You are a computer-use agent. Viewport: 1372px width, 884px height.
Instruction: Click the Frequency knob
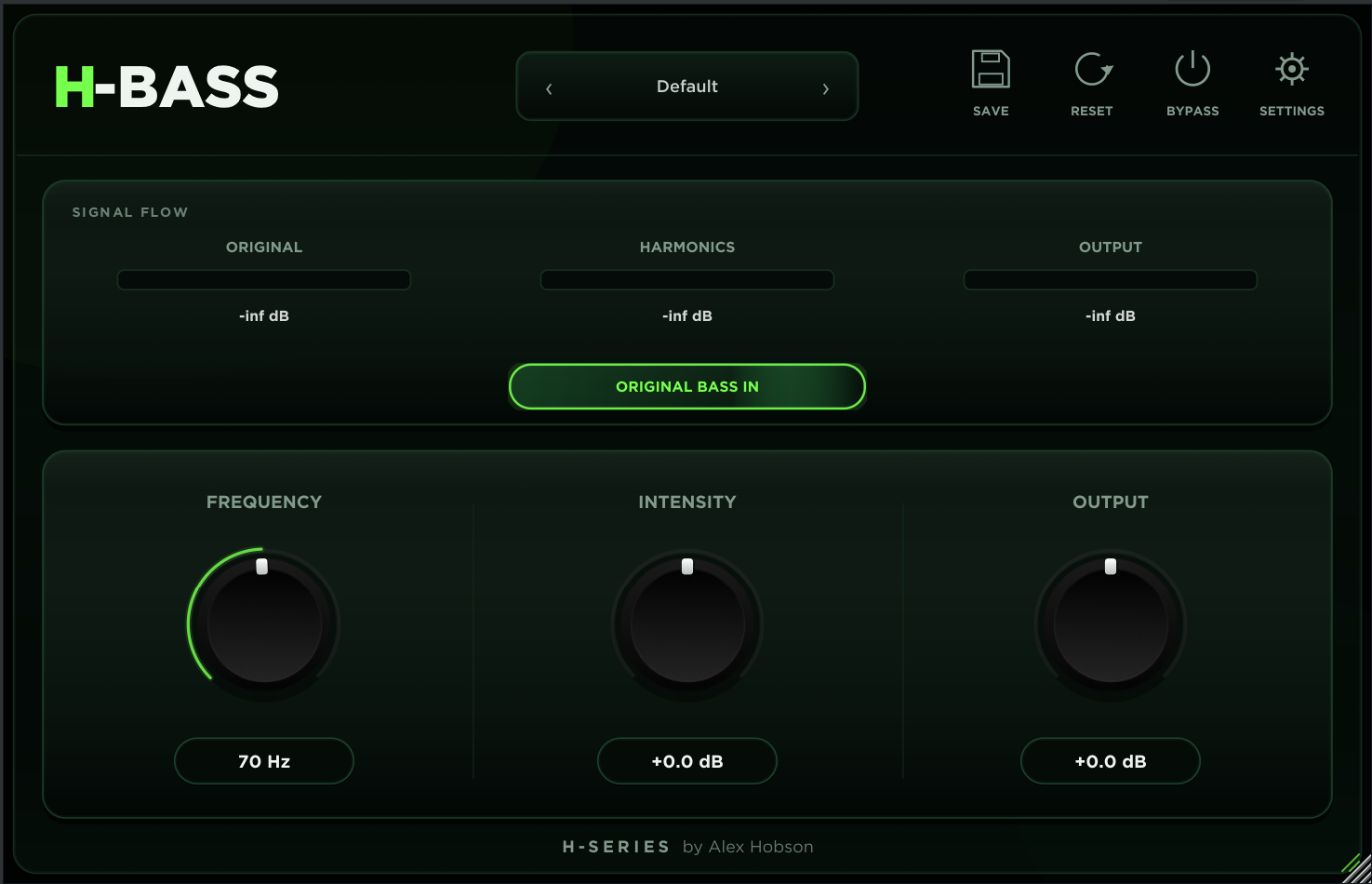(x=264, y=624)
